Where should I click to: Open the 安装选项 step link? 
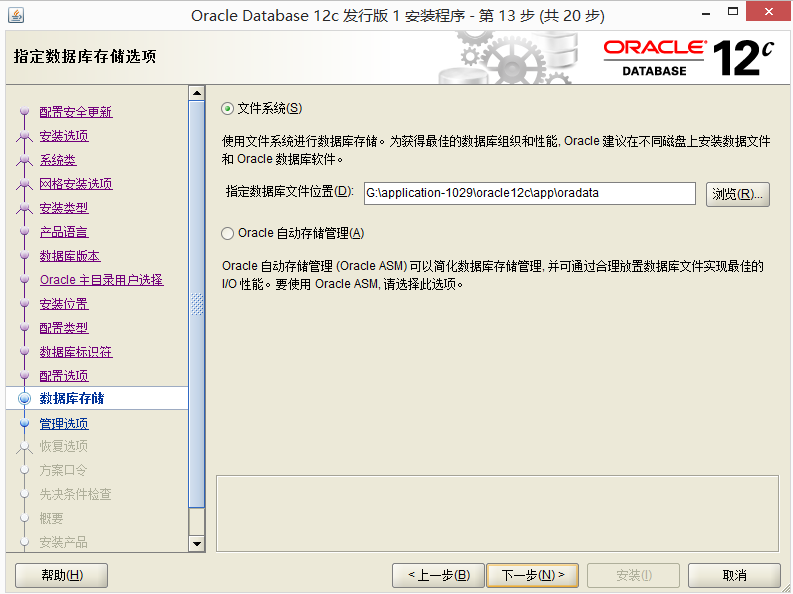64,136
